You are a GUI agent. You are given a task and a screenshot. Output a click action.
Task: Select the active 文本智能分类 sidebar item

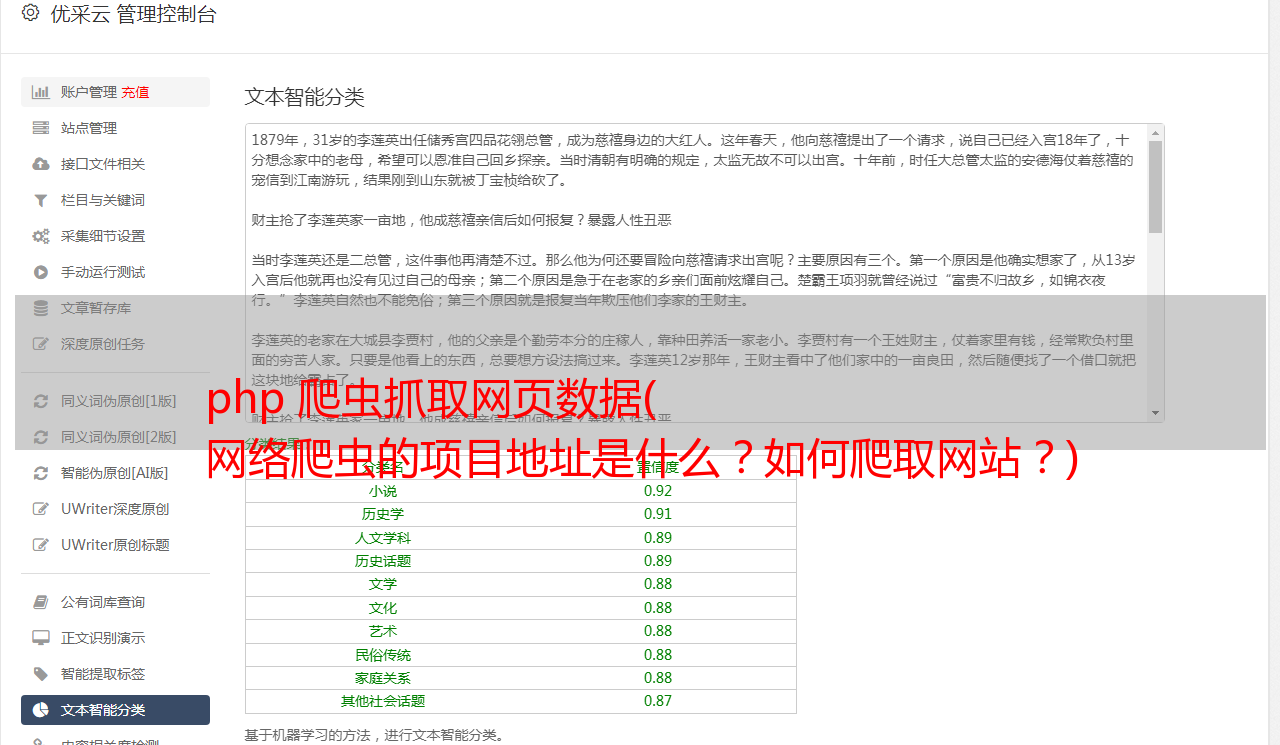tap(115, 710)
